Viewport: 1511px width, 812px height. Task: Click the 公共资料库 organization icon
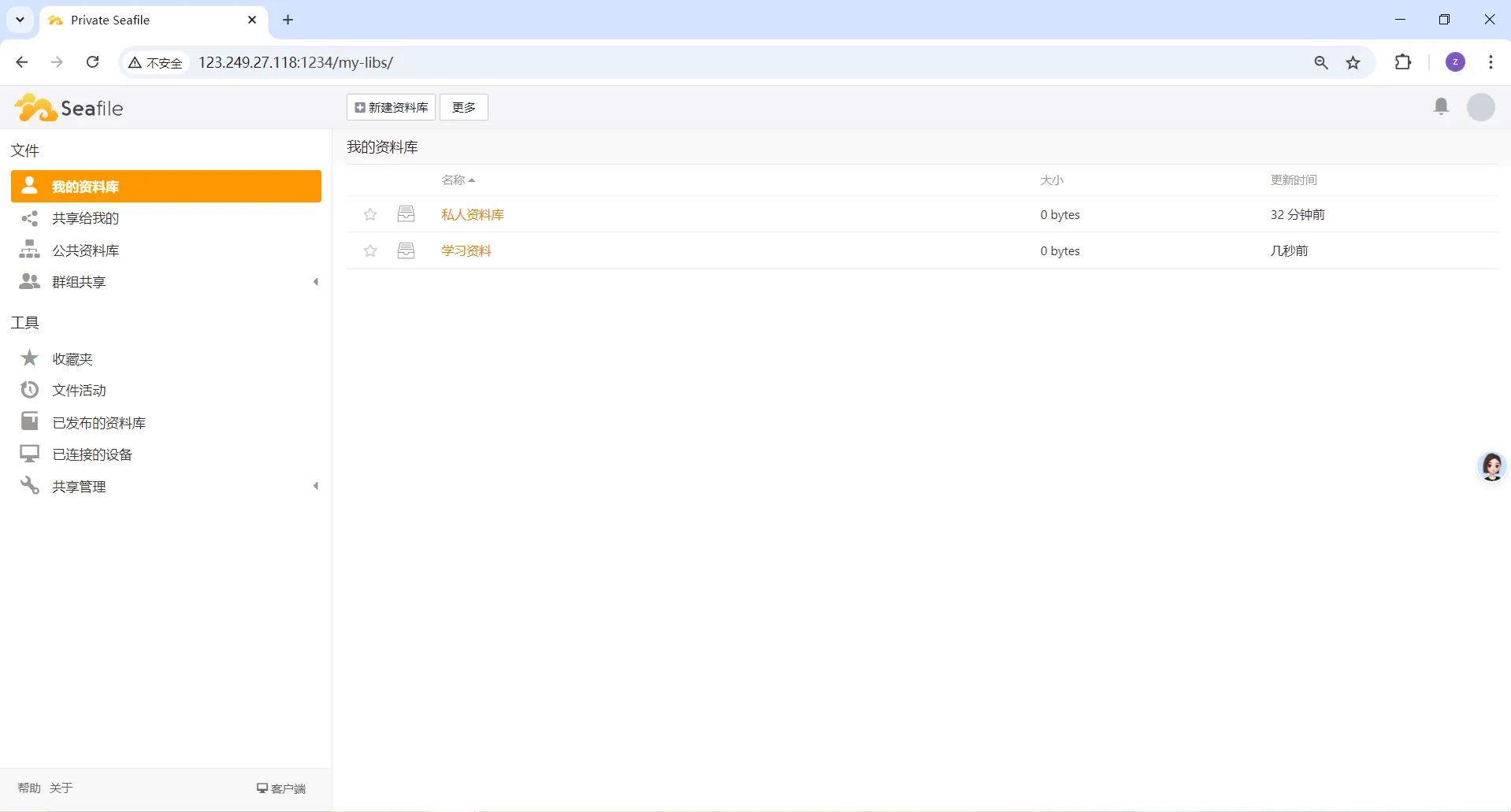pos(29,250)
